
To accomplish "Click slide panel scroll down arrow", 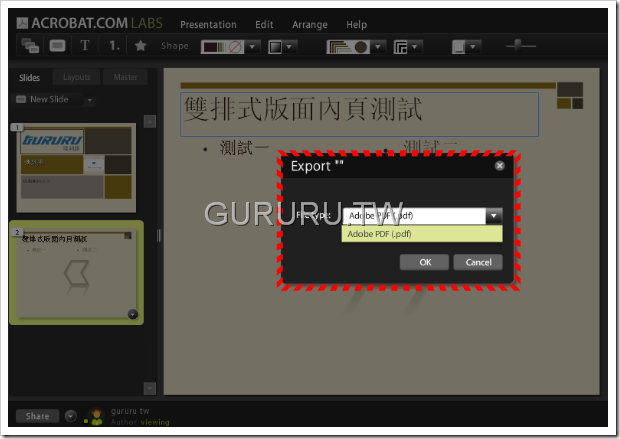I will coord(150,388).
